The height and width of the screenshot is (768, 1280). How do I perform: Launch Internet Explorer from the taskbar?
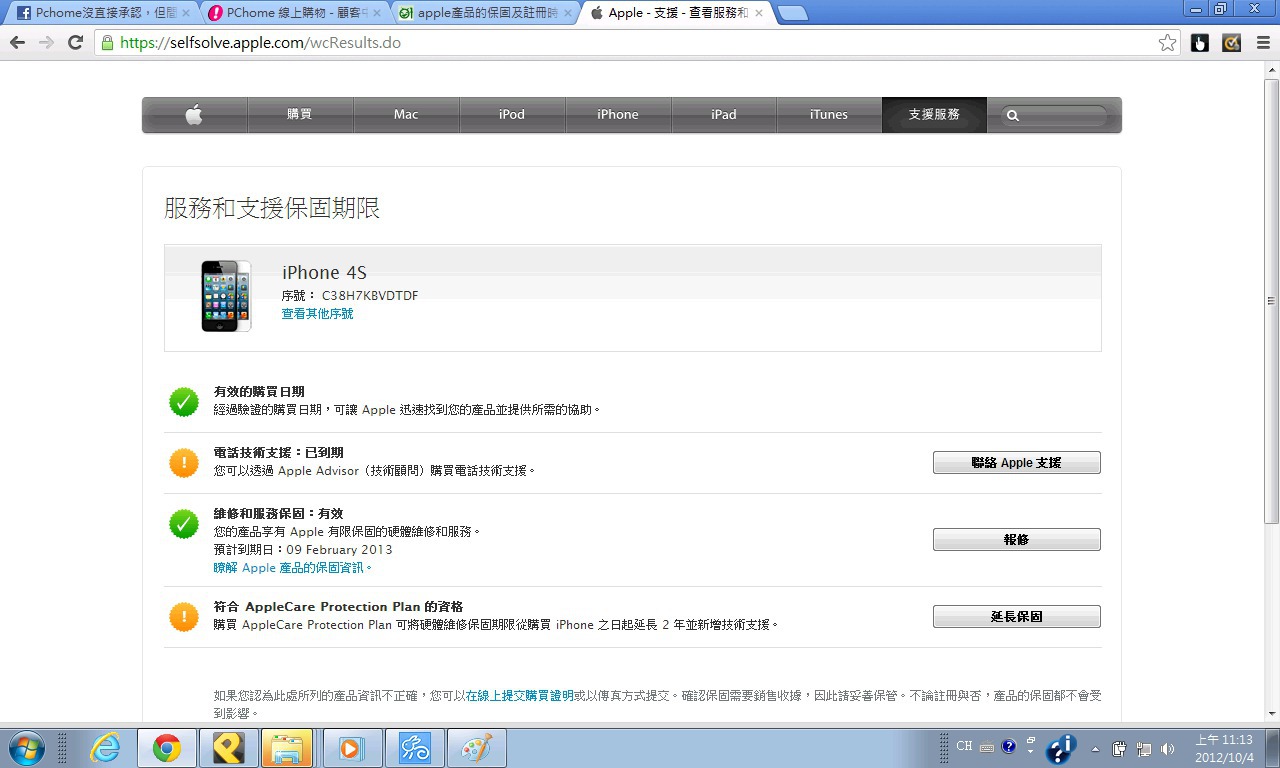[105, 747]
